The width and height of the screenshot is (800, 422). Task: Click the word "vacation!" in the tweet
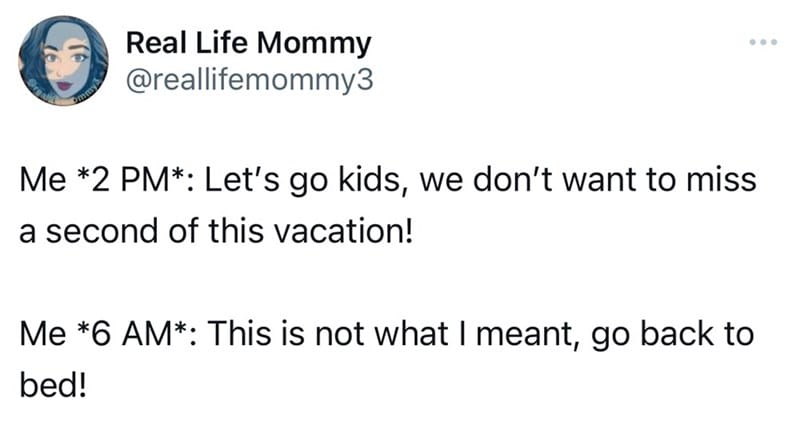(343, 231)
